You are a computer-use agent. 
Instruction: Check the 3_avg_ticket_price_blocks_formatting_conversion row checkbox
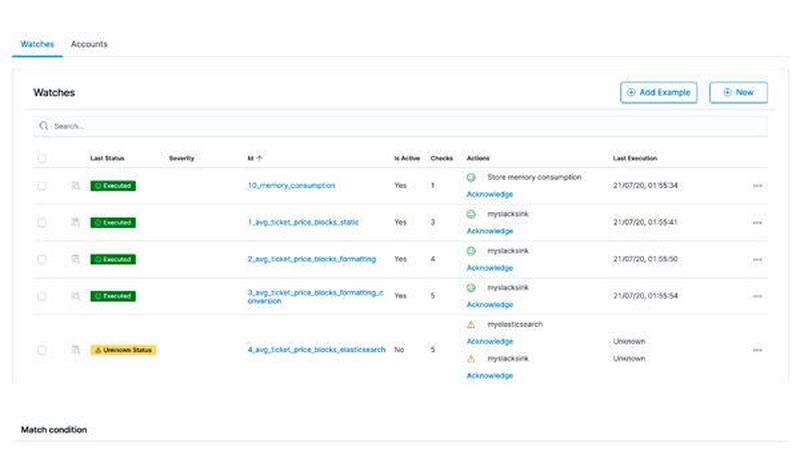(42, 296)
